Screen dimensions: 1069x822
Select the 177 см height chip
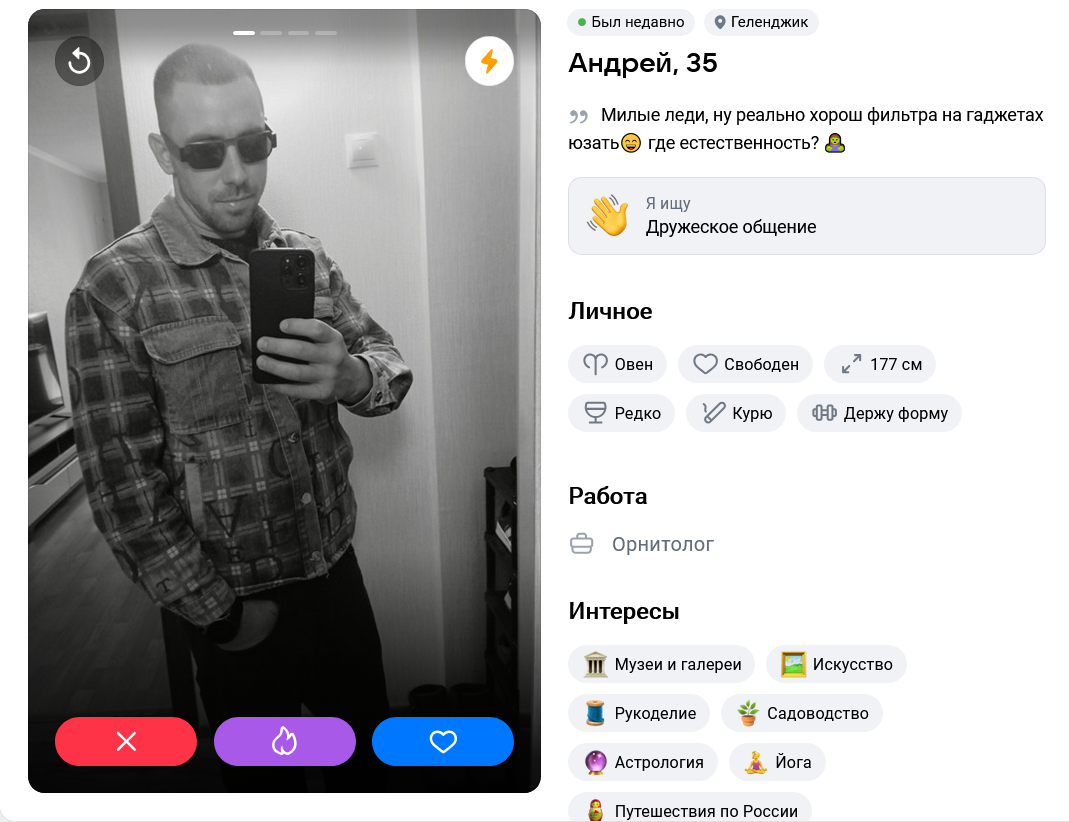pos(880,364)
